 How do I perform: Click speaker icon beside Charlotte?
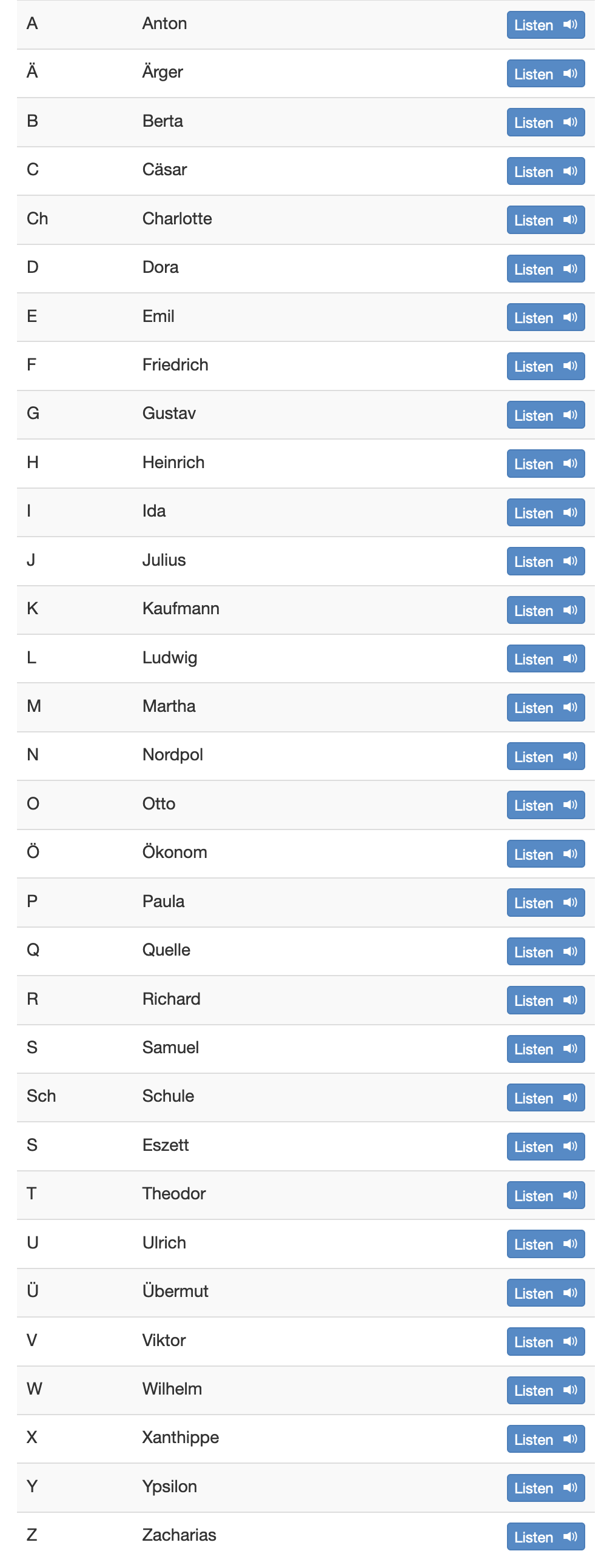click(569, 219)
